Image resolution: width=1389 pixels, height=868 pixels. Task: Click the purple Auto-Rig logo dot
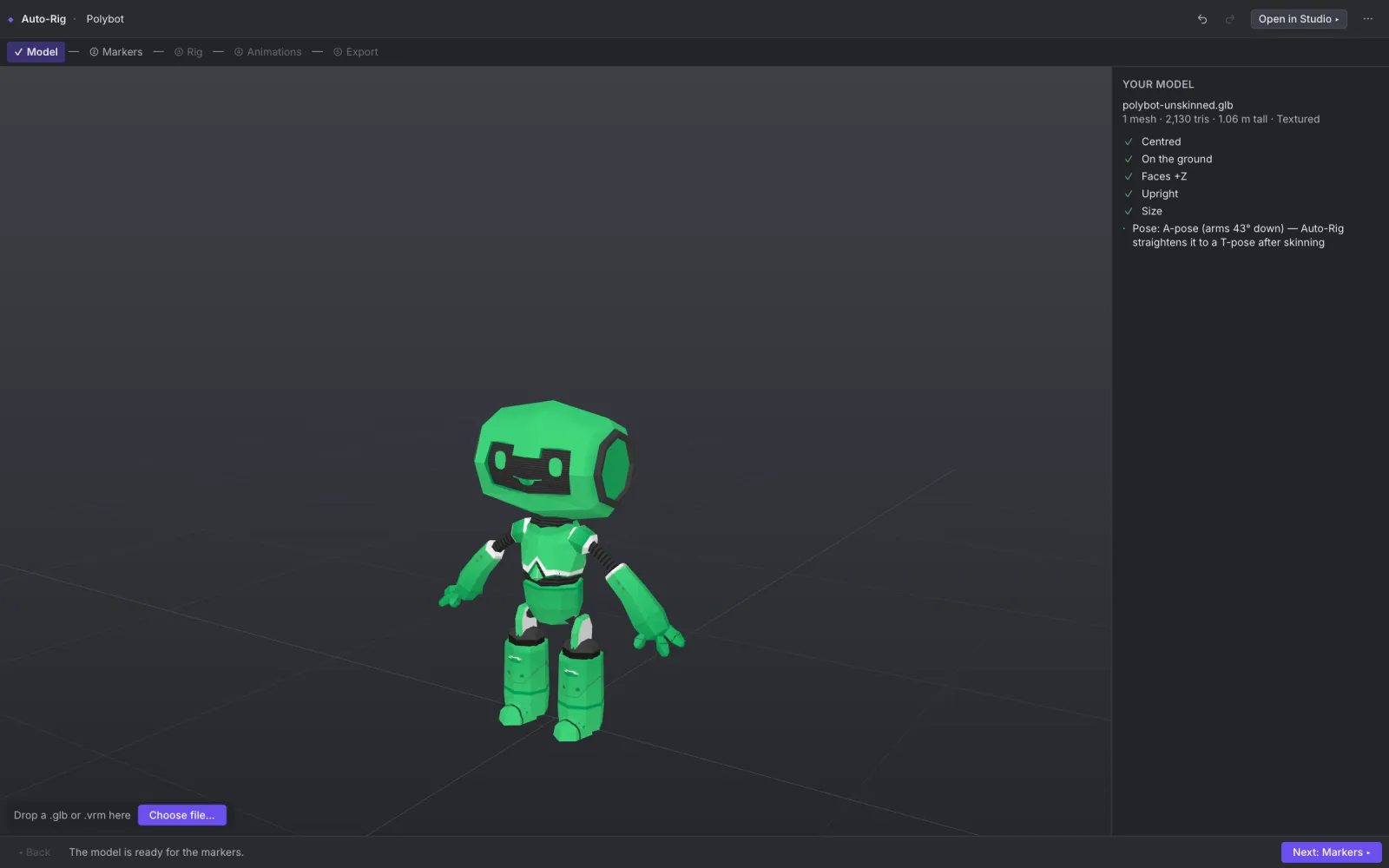pos(10,19)
